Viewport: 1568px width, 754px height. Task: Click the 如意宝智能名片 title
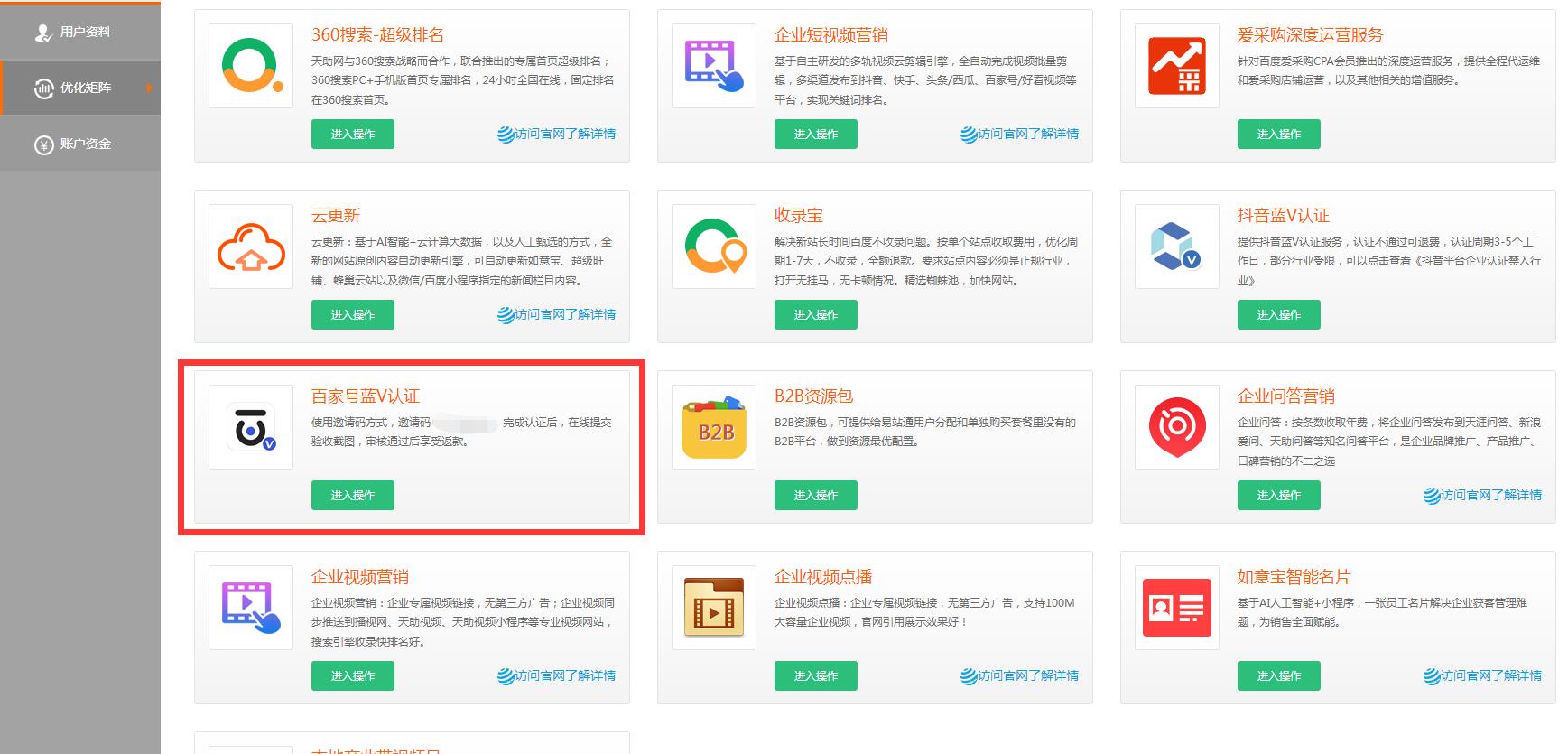[x=1294, y=577]
